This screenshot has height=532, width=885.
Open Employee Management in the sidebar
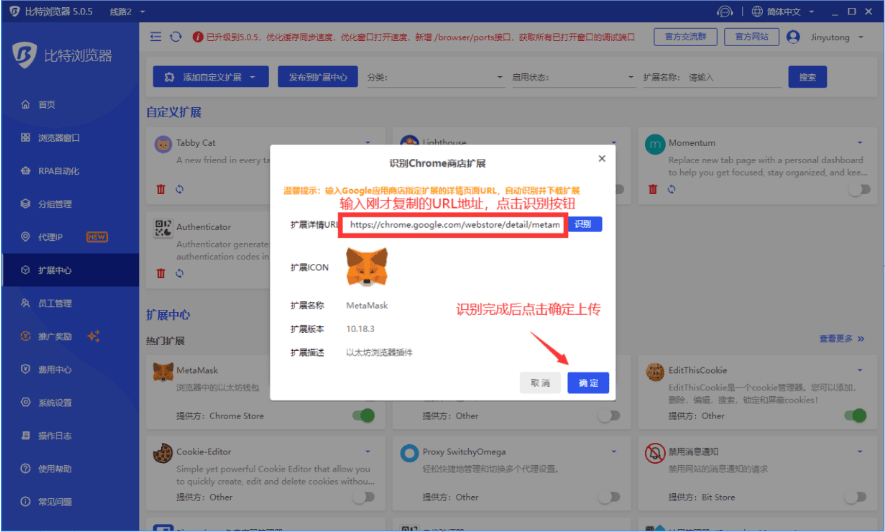click(70, 303)
